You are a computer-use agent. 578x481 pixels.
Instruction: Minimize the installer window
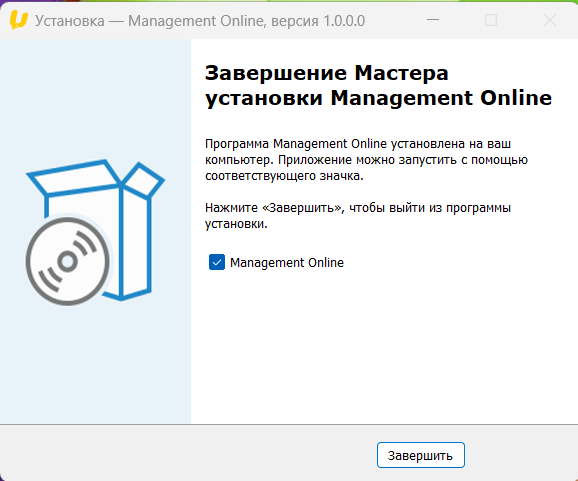click(433, 20)
